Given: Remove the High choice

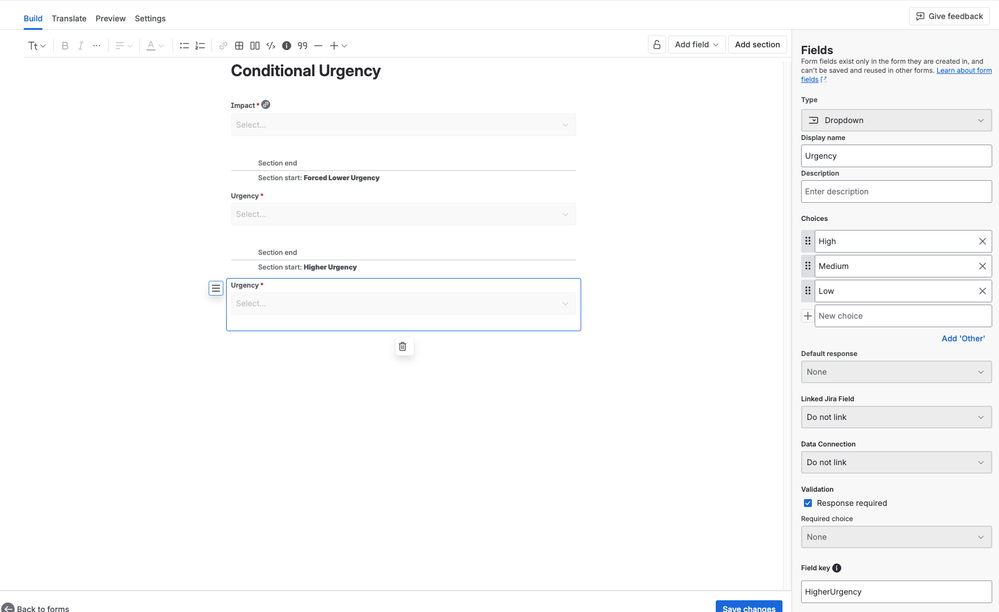Looking at the screenshot, I should pyautogui.click(x=982, y=241).
